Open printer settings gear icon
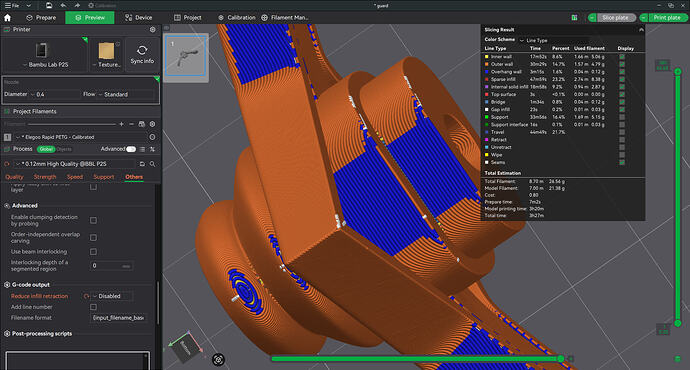 click(x=153, y=29)
